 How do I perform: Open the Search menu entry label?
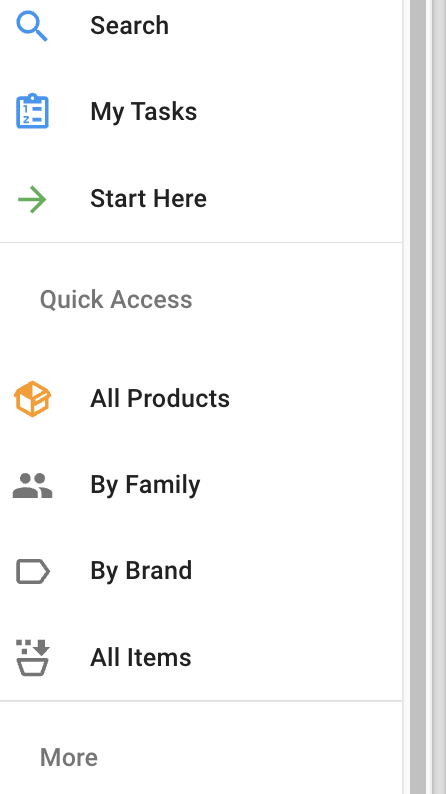129,26
